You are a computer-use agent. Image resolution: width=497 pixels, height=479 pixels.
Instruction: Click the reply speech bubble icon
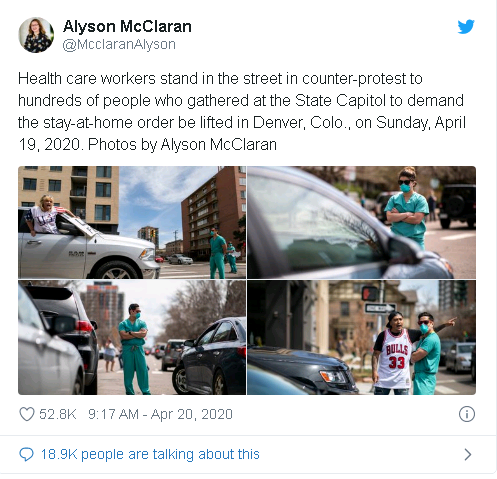tap(26, 454)
